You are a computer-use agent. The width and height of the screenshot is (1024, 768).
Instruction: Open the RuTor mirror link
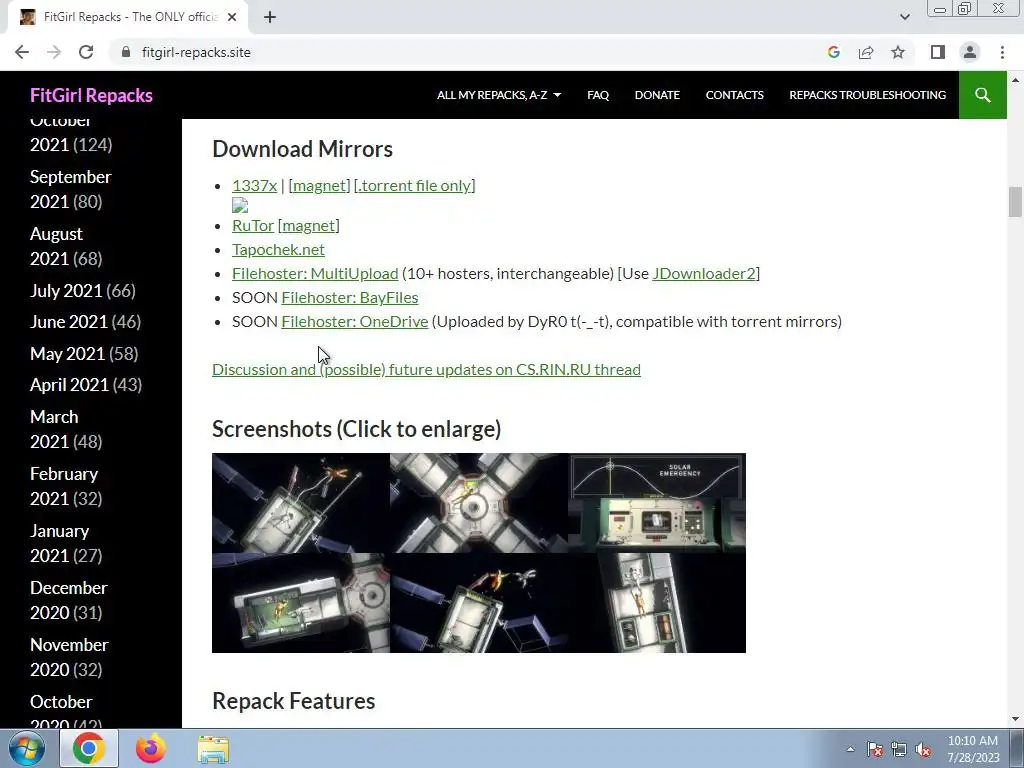[253, 225]
